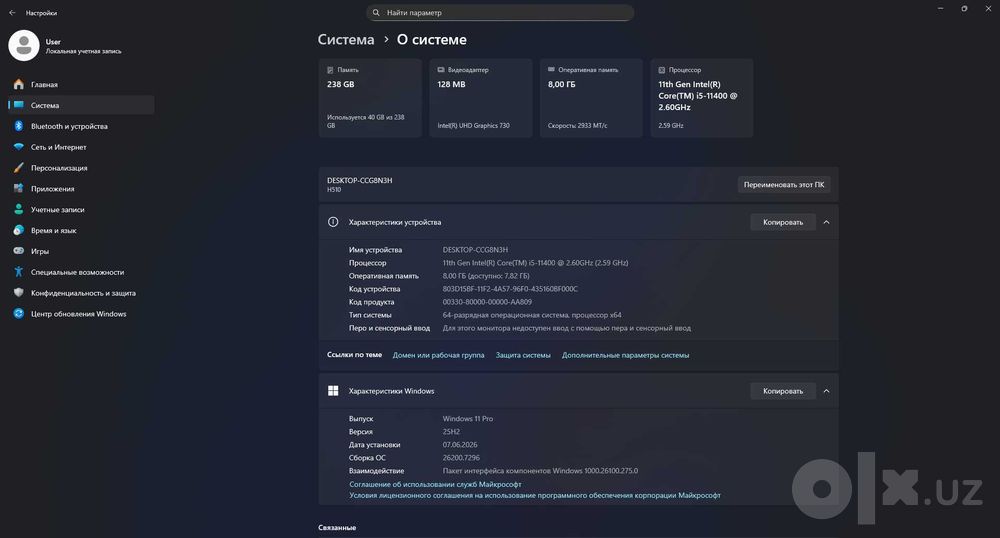Click the Windows Update icon in sidebar
The height and width of the screenshot is (538, 1000).
pos(18,314)
